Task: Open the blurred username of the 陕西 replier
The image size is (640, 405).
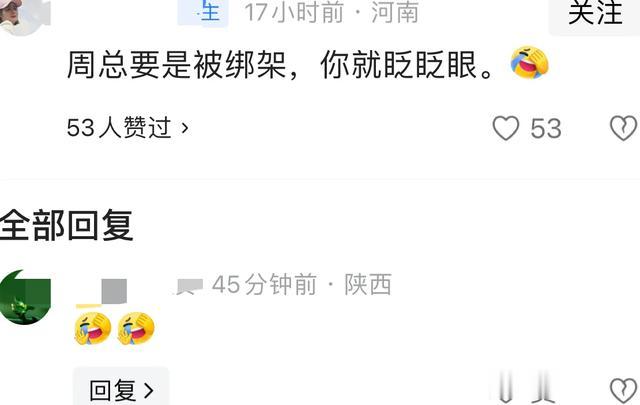Action: (x=102, y=293)
